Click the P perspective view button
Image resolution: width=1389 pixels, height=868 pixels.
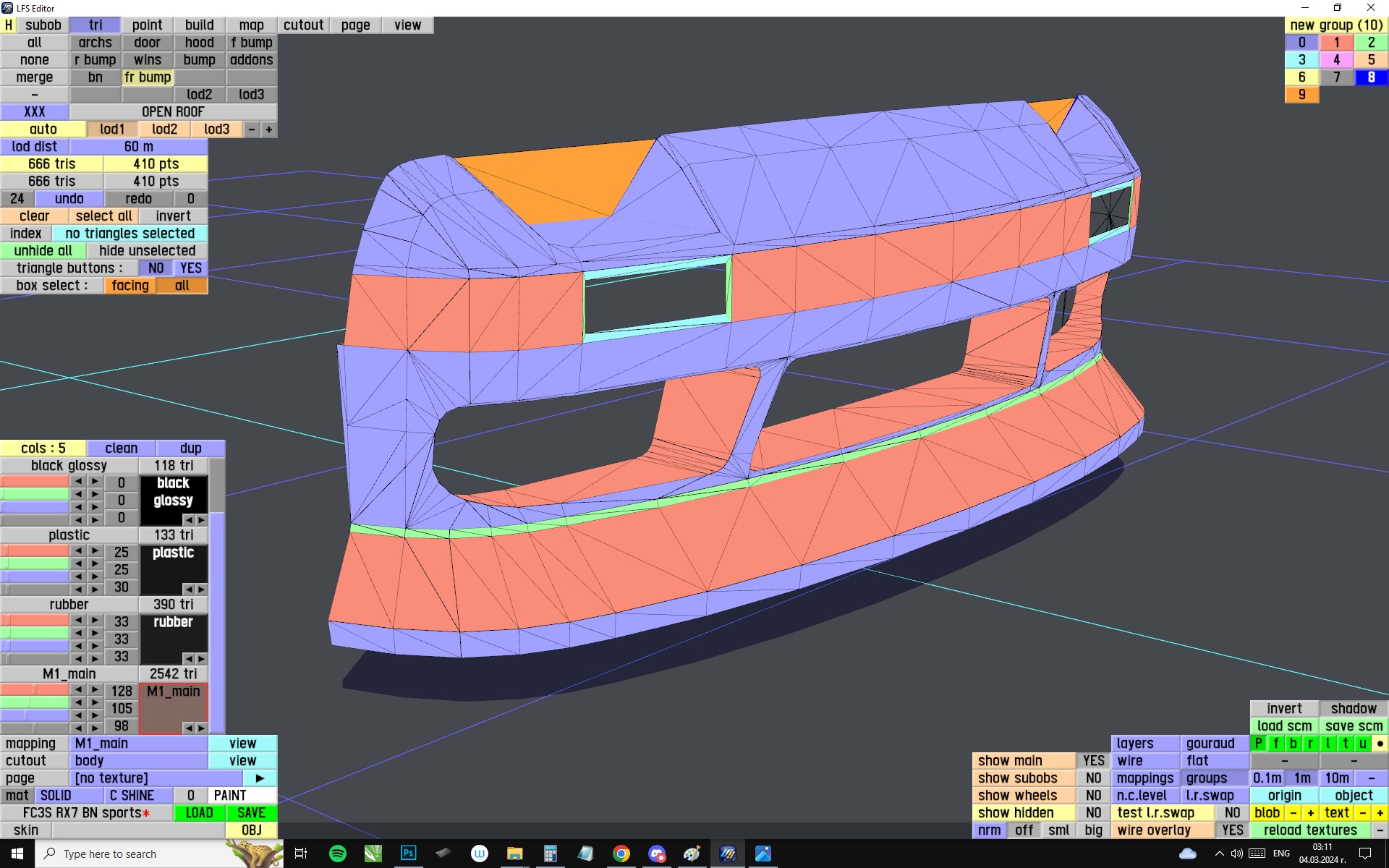tap(1258, 743)
